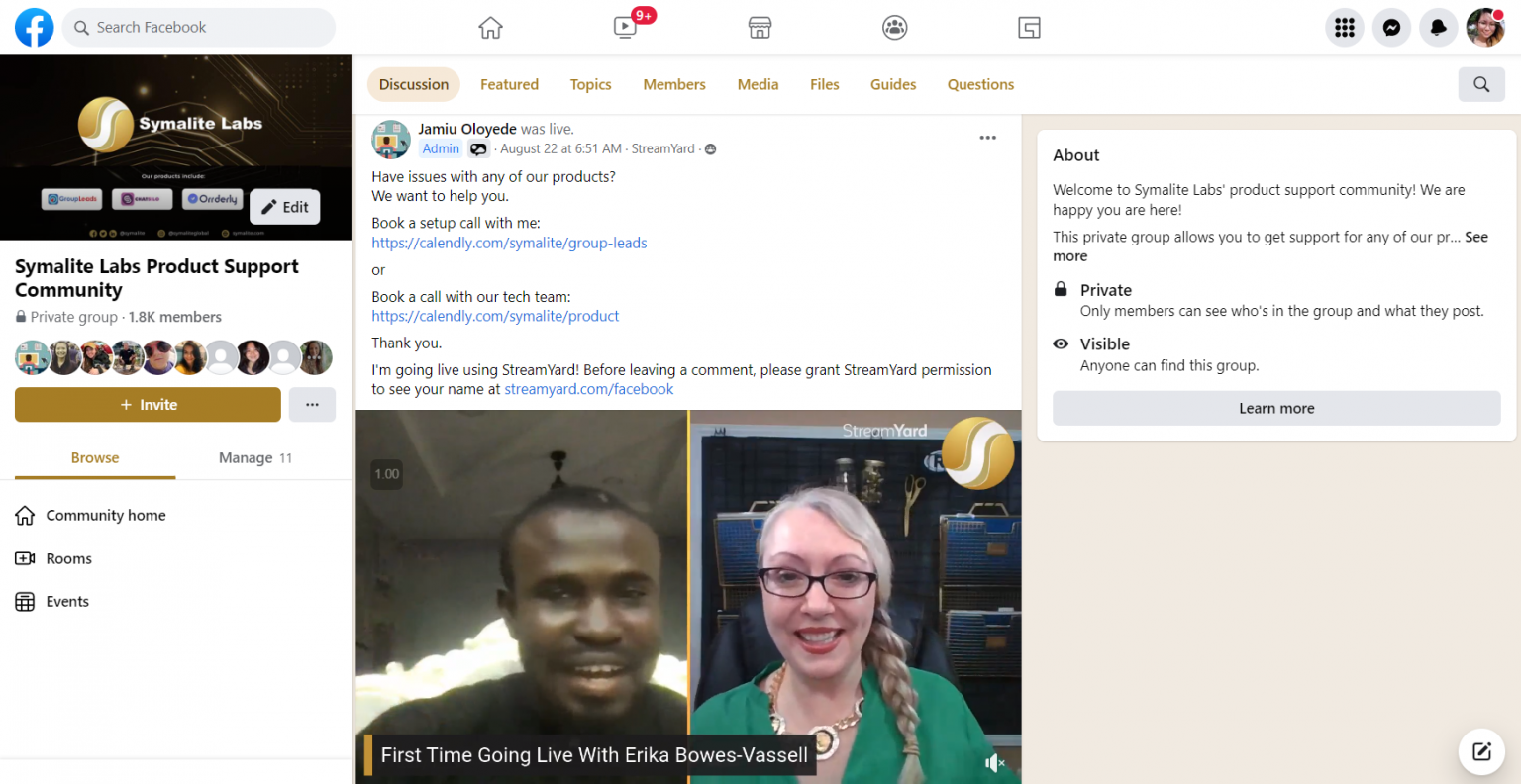Open the group search tool
Image resolution: width=1521 pixels, height=784 pixels.
1480,84
